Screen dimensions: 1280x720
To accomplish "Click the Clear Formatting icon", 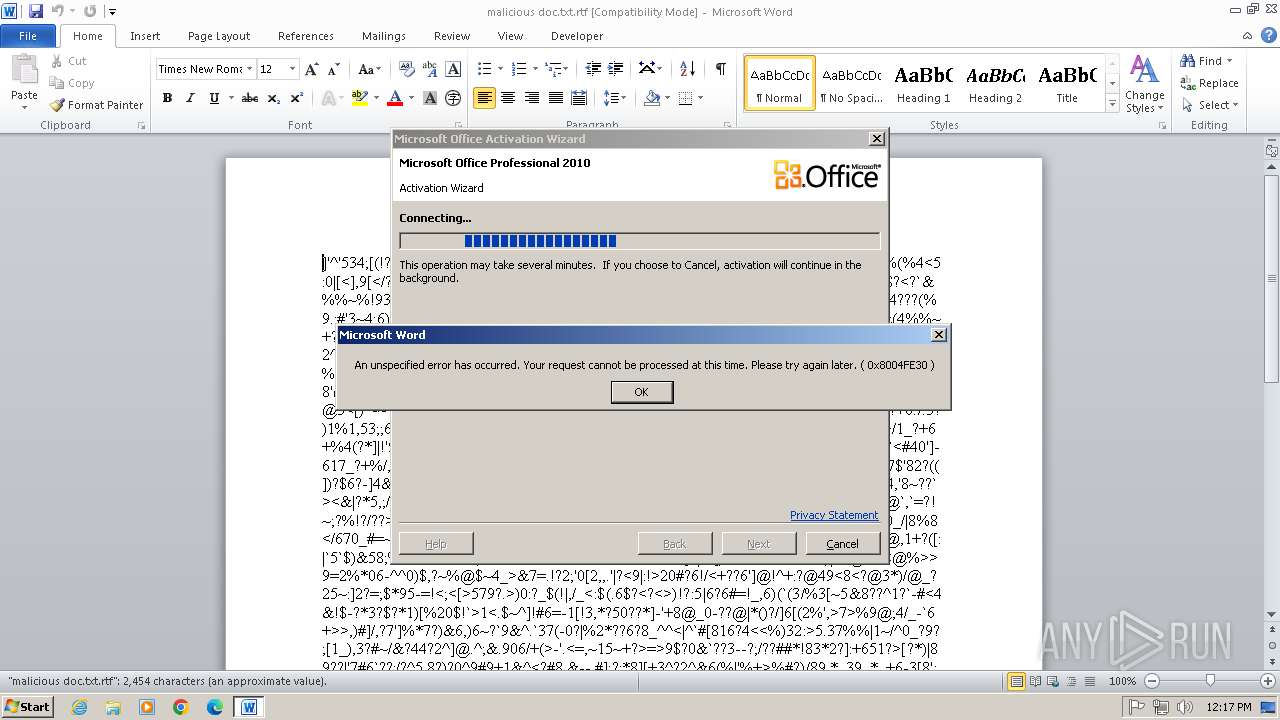I will click(407, 69).
